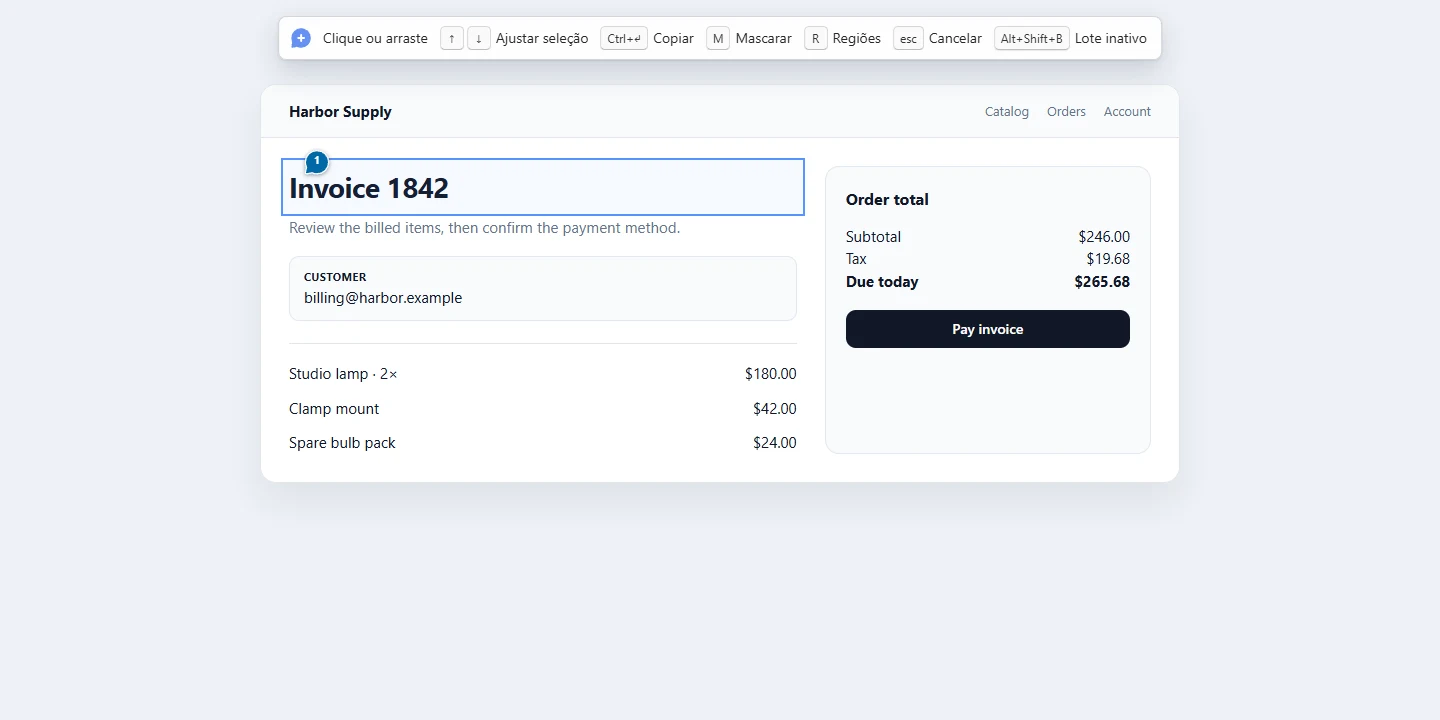1440x720 pixels.
Task: Click the Harbor Supply brand name
Action: click(340, 112)
